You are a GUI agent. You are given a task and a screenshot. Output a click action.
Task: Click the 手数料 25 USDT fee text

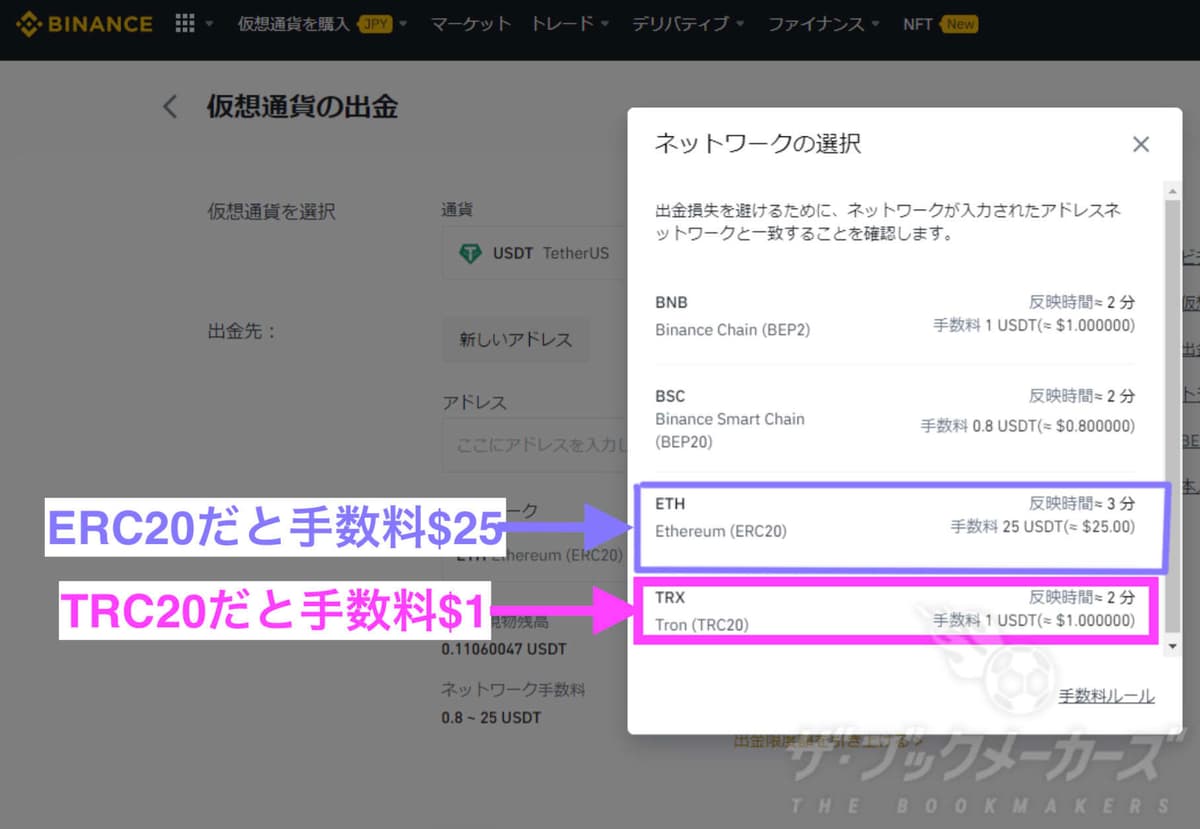tap(1042, 527)
